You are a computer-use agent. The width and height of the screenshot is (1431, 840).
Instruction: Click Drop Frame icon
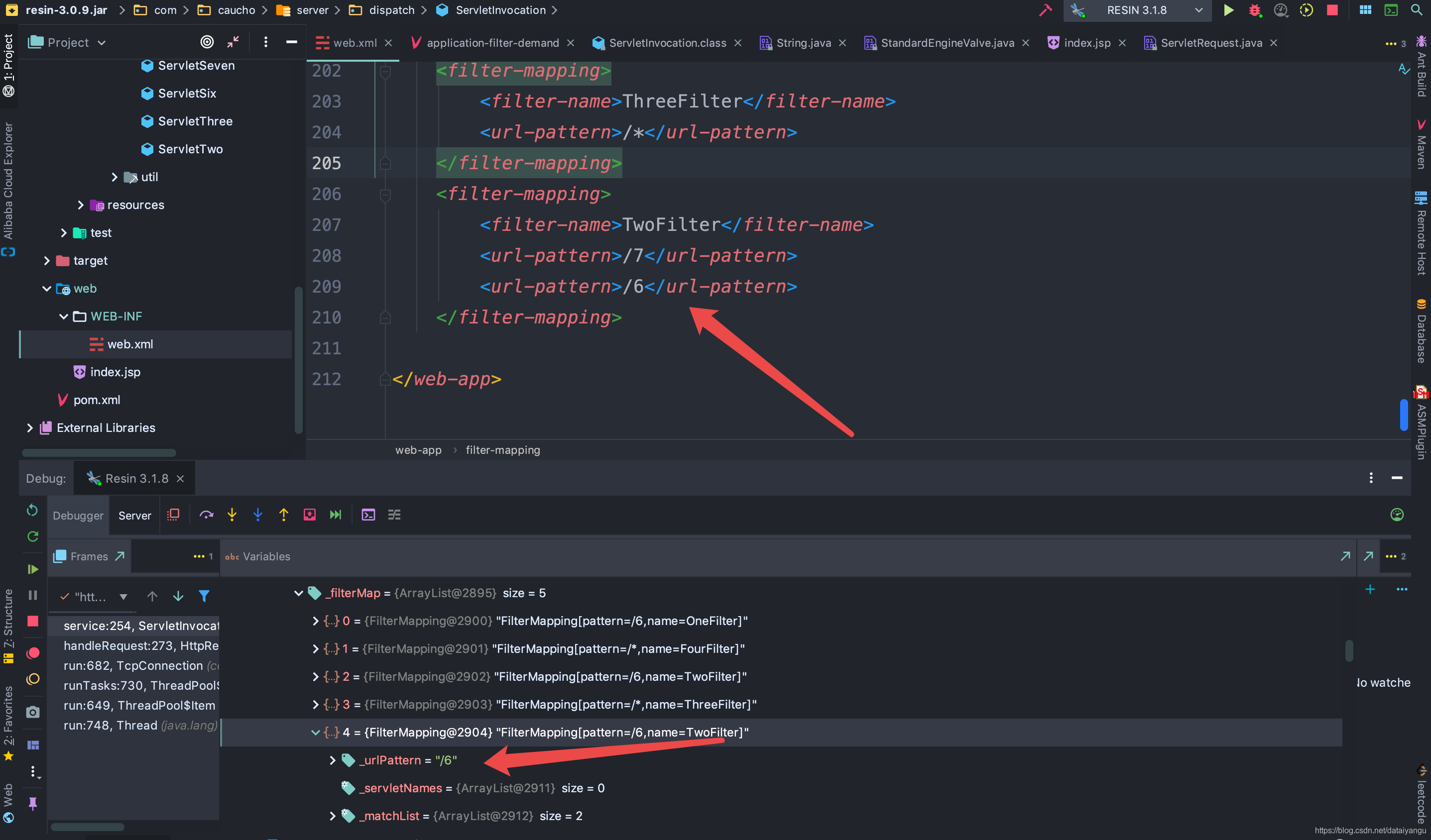310,515
